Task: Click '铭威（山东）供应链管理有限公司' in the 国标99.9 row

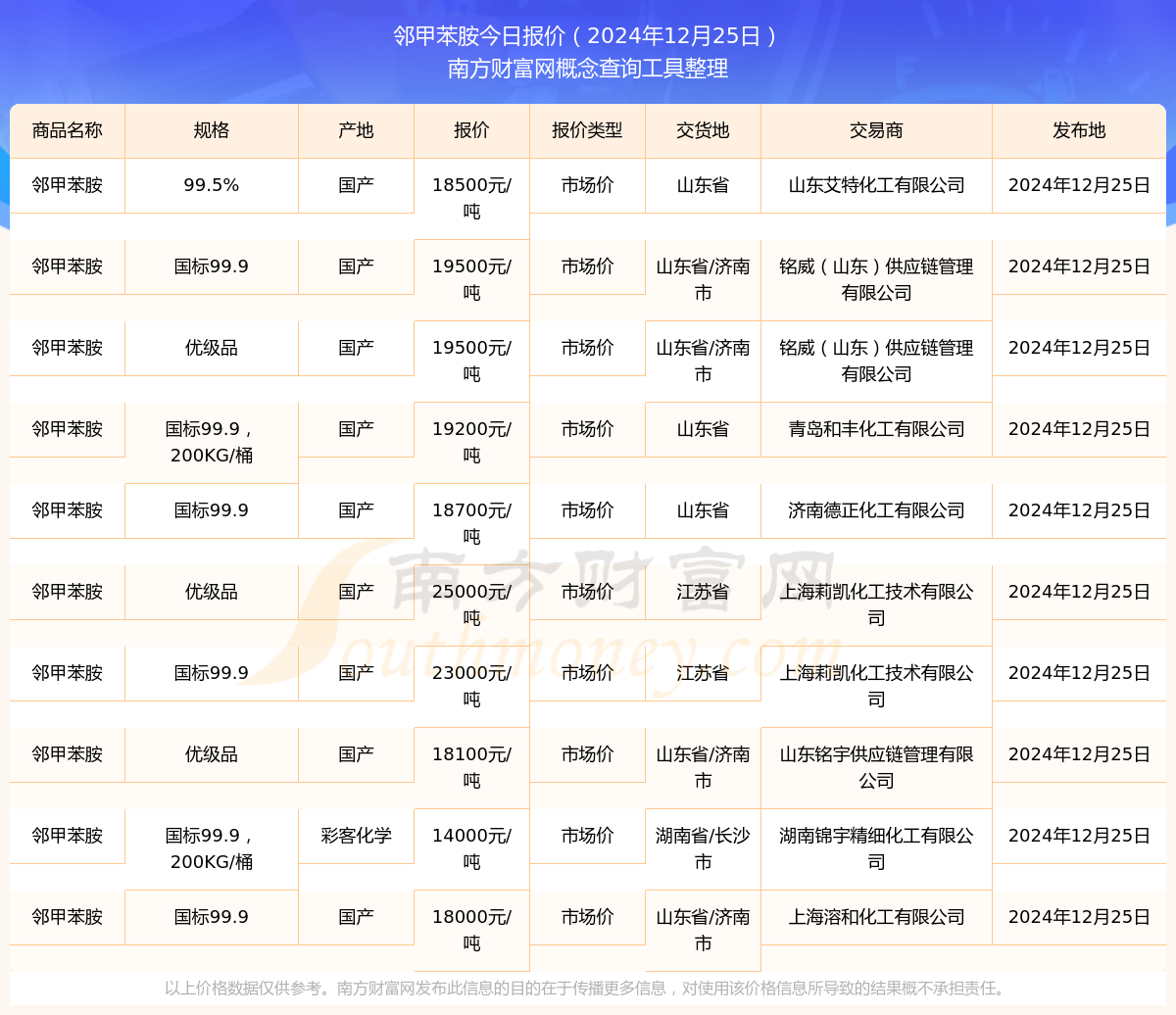Action: 876,280
